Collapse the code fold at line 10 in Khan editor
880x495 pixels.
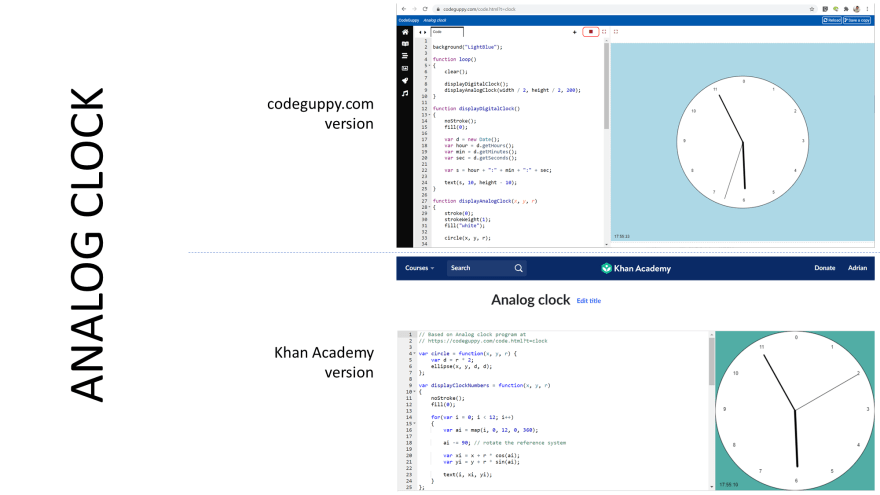point(415,392)
